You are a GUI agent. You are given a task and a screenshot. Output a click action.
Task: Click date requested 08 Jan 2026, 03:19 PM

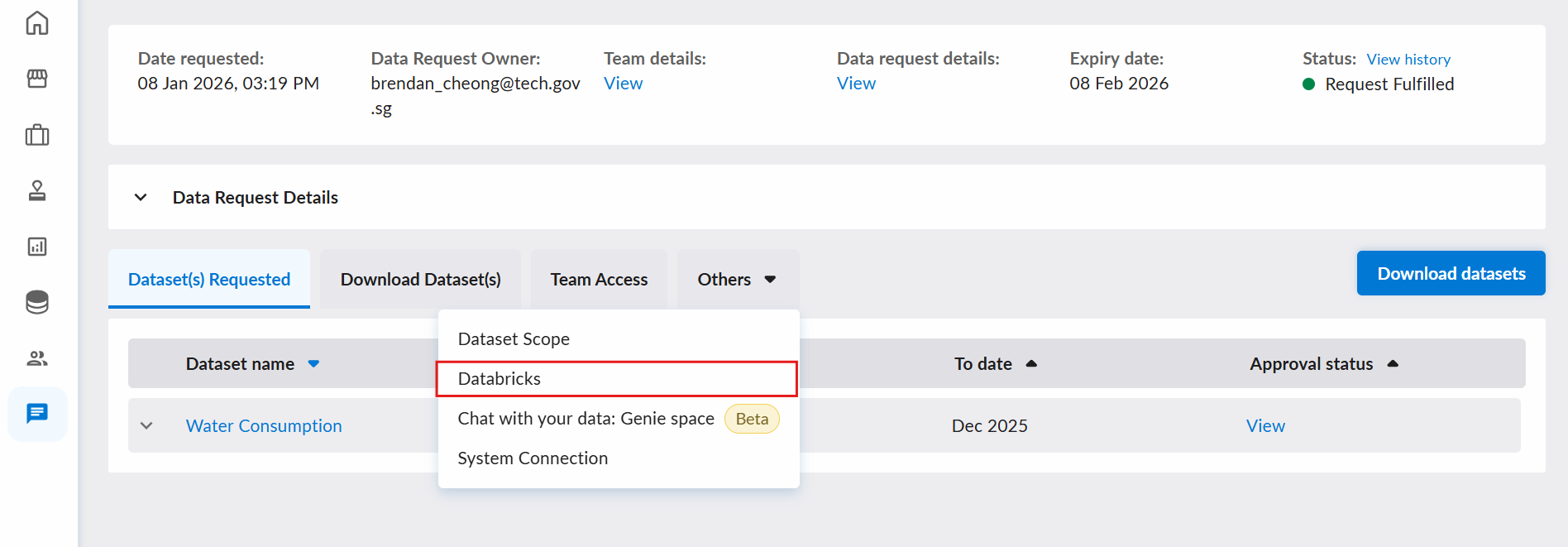228,84
